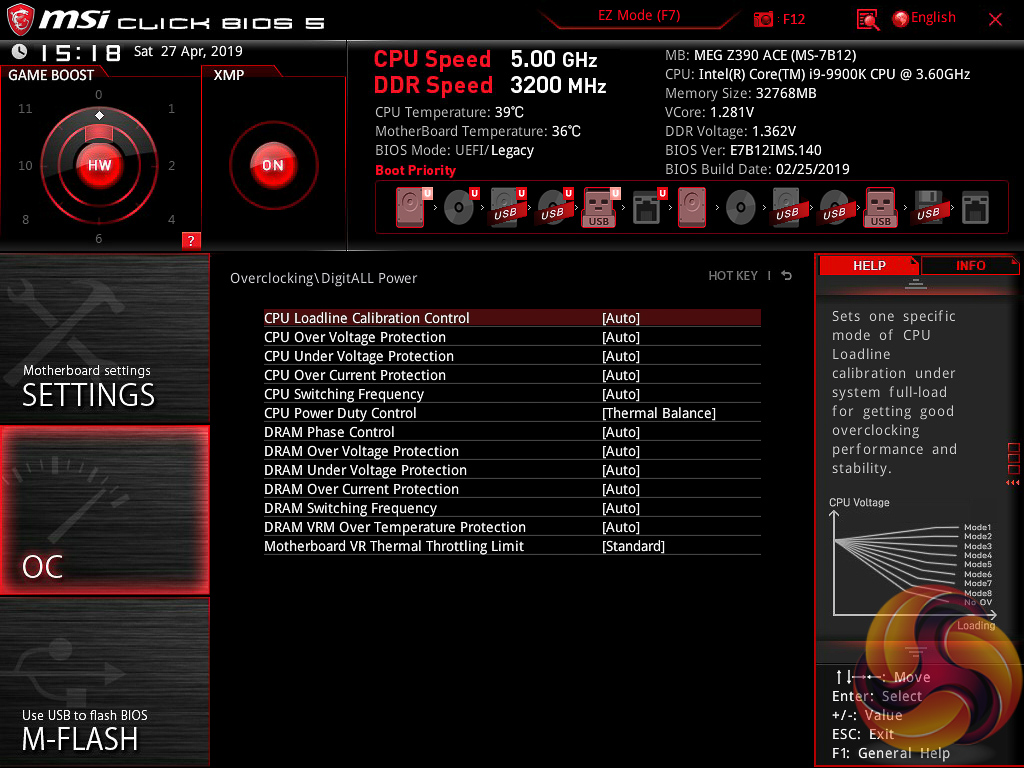Select the UEFI USB CD/DVD boot icon
1024x768 pixels.
(555, 207)
